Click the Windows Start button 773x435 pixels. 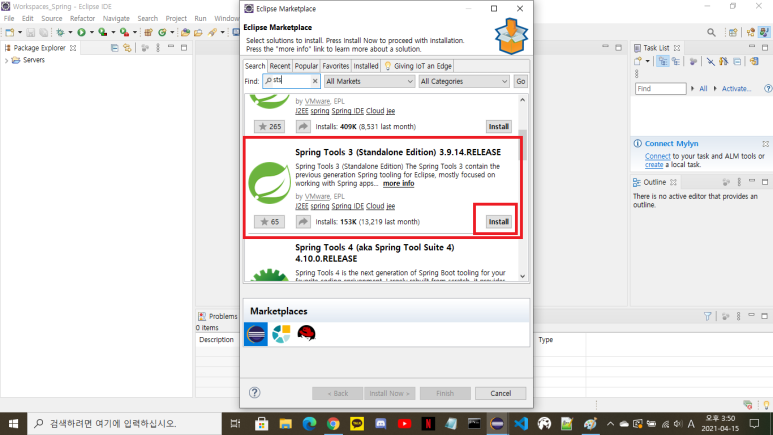(x=13, y=424)
